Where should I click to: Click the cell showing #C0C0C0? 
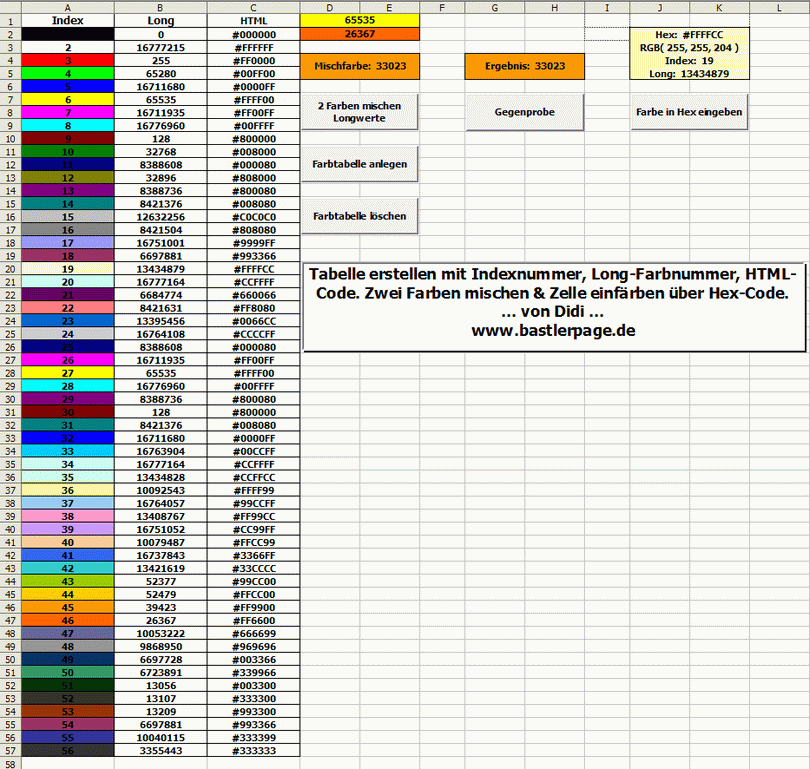[x=254, y=217]
